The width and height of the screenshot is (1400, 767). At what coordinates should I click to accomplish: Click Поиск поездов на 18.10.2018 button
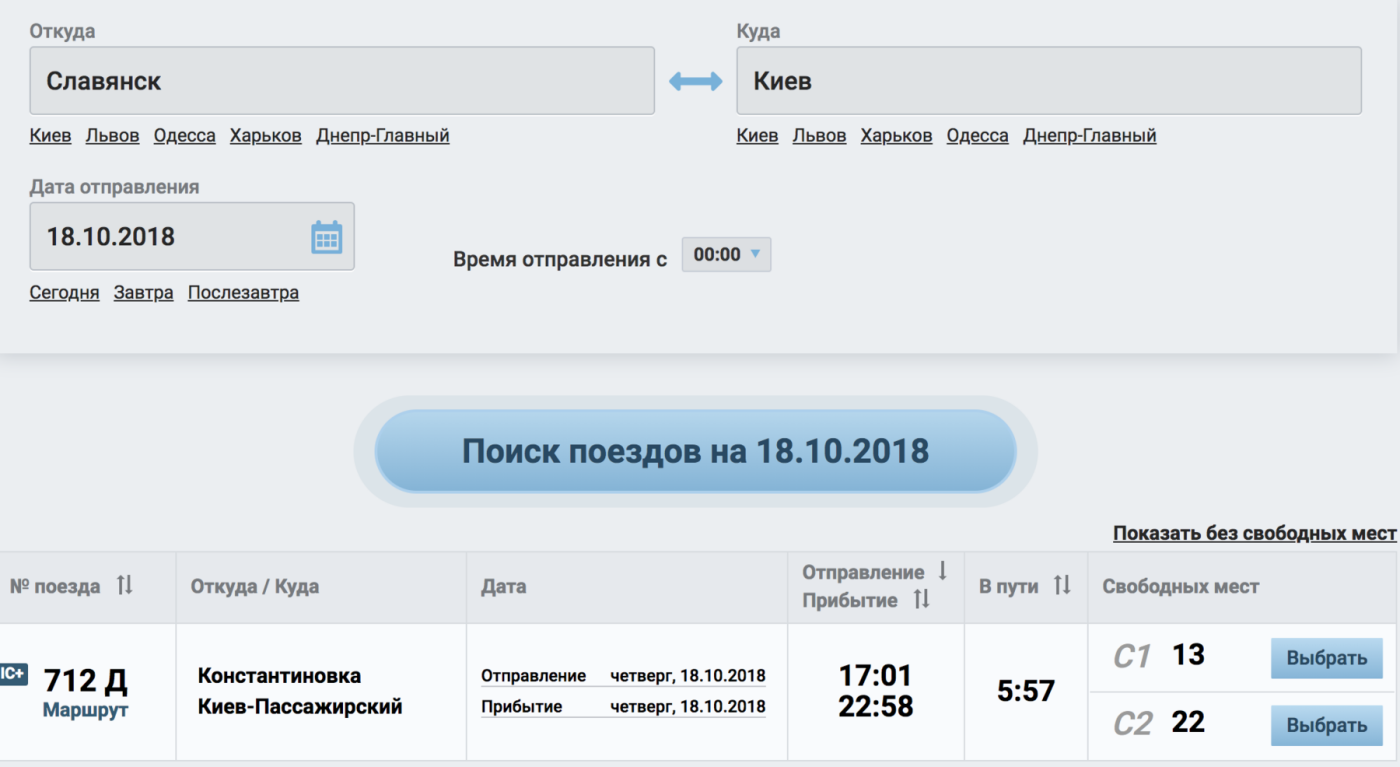[x=696, y=451]
